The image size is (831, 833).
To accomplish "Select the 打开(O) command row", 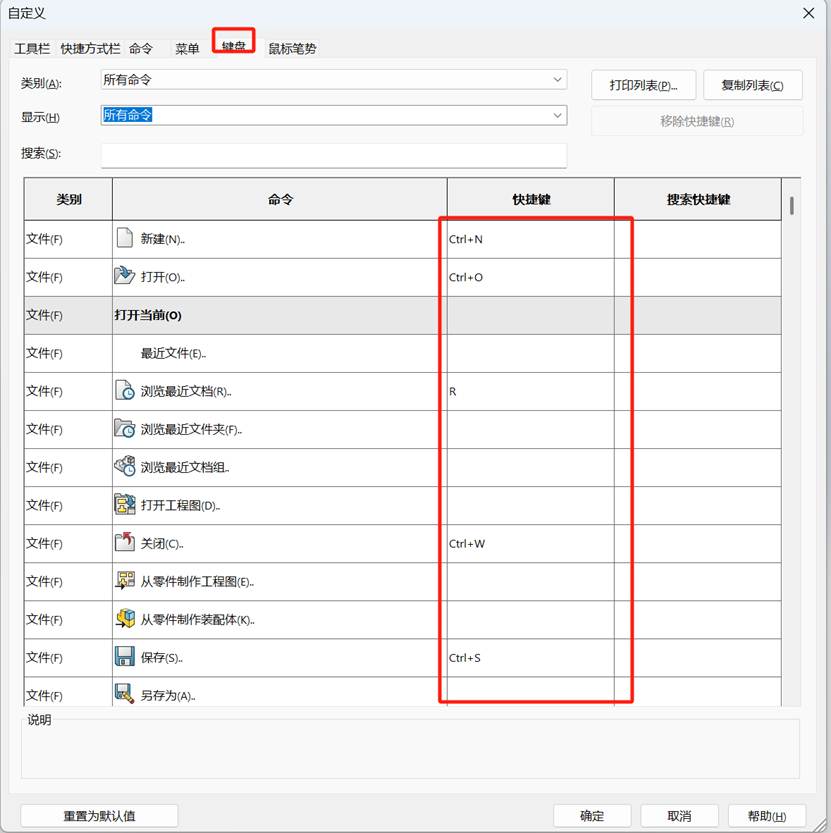I will [280, 277].
